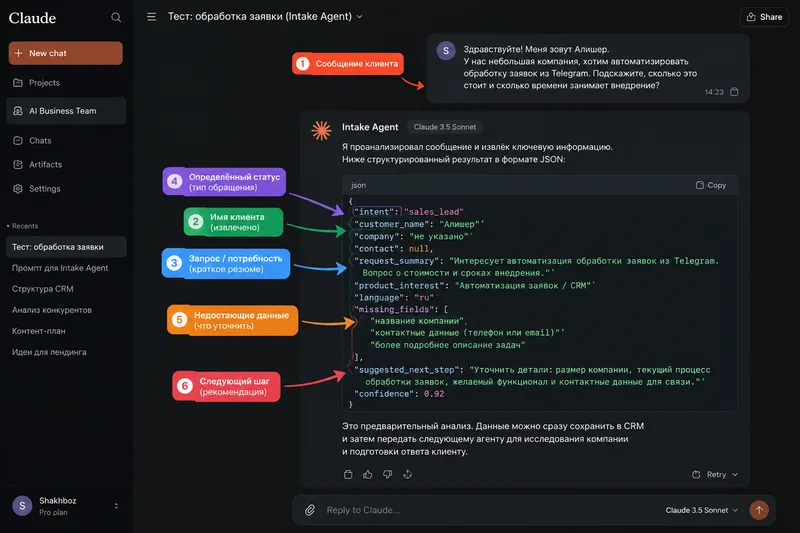
Task: Start a New chat
Action: 65,53
